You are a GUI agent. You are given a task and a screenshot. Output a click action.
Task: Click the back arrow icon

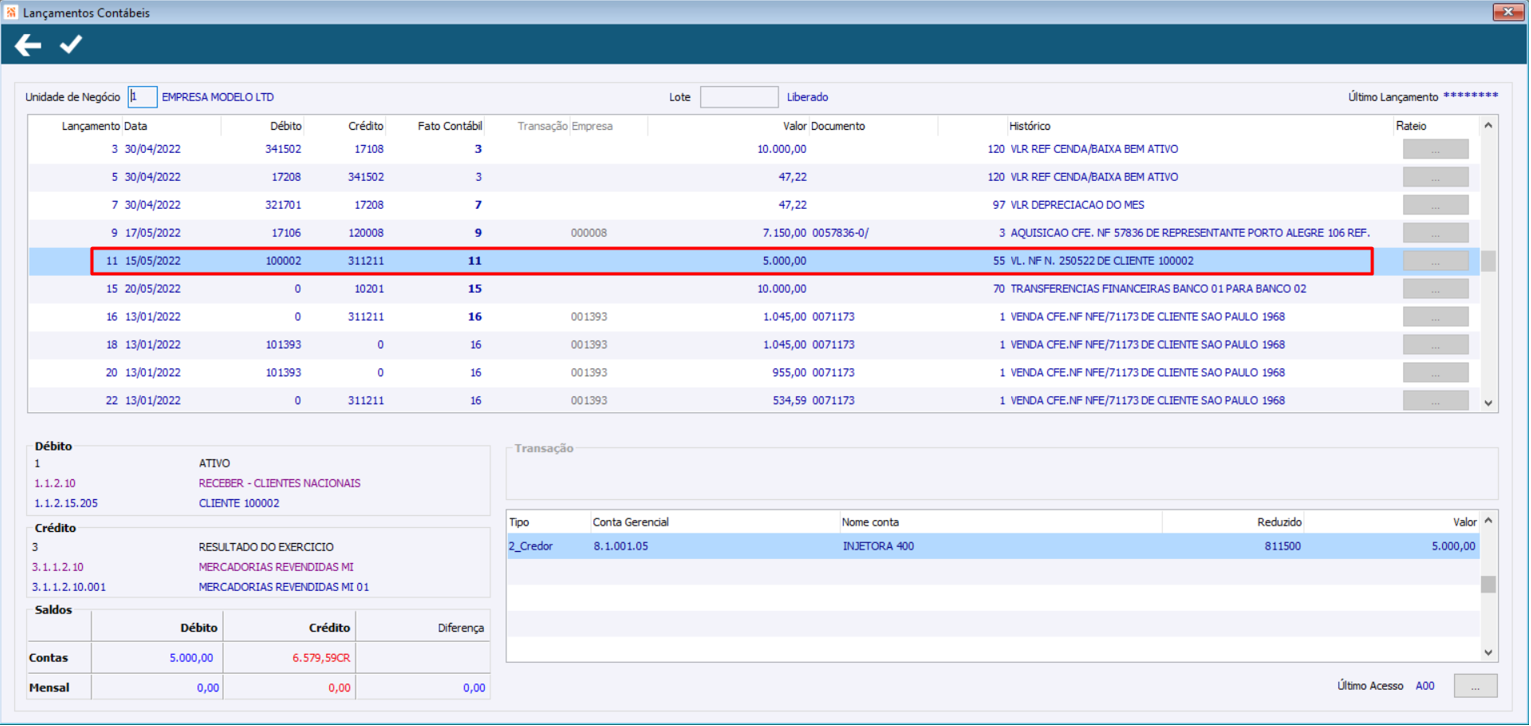click(28, 45)
